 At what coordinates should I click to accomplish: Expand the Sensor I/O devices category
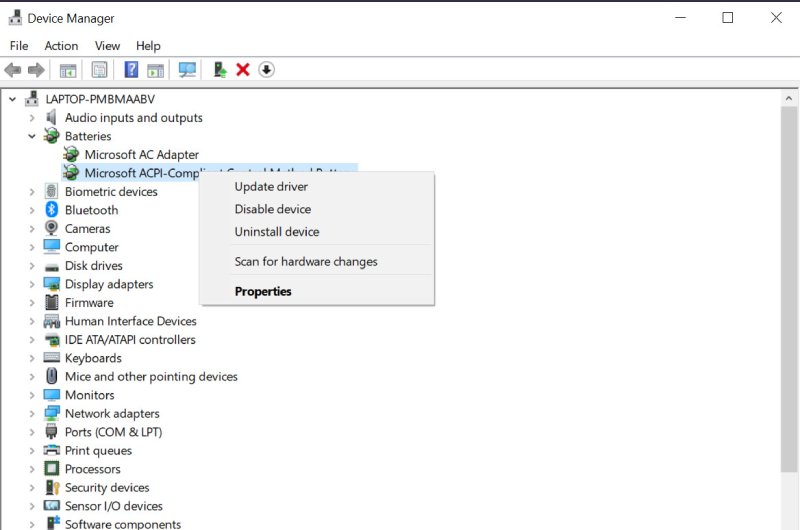[x=32, y=506]
